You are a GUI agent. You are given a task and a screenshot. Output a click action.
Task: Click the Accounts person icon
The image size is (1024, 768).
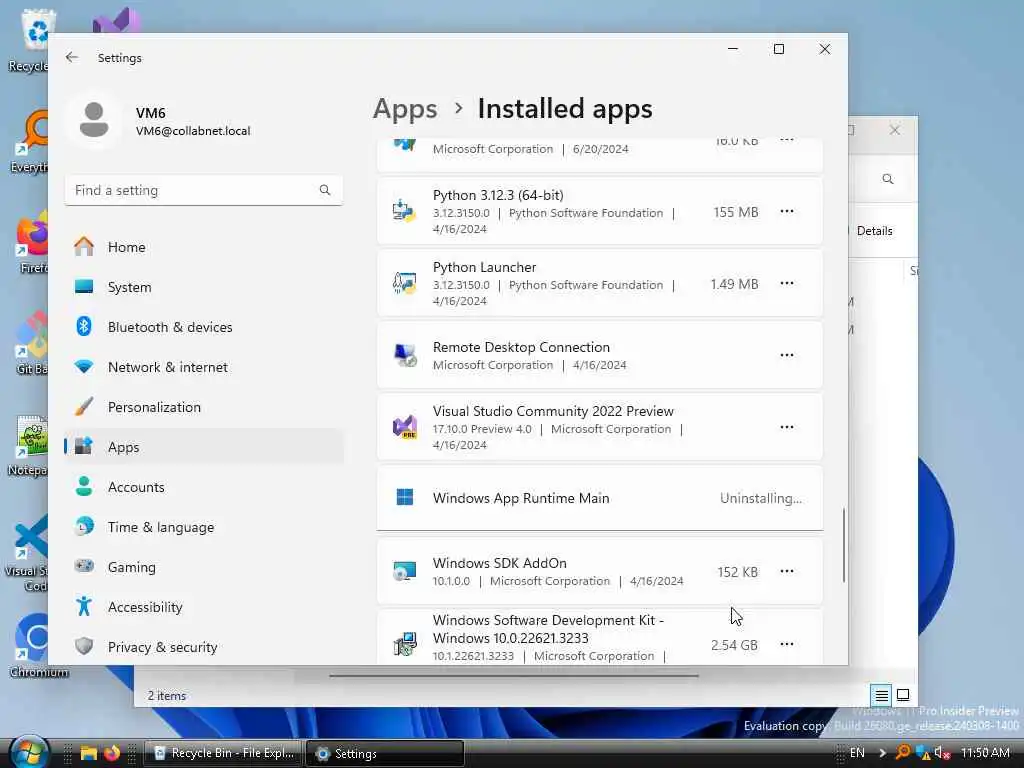84,486
